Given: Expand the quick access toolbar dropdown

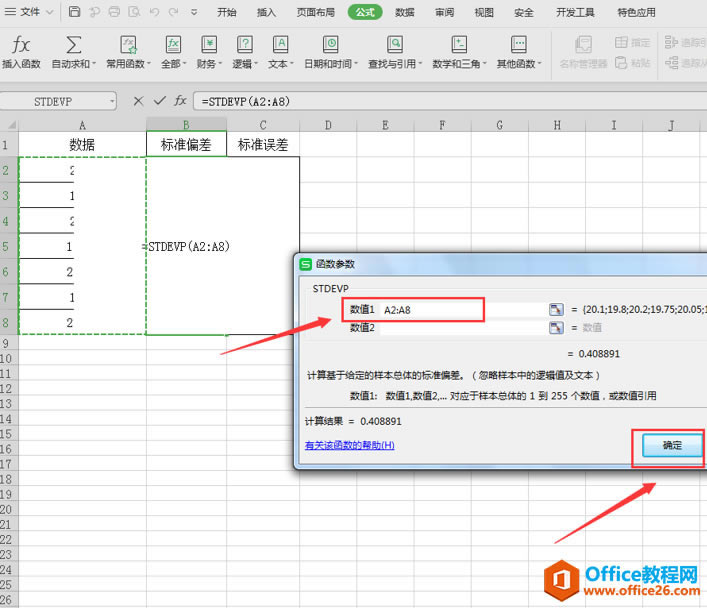Looking at the screenshot, I should [194, 12].
